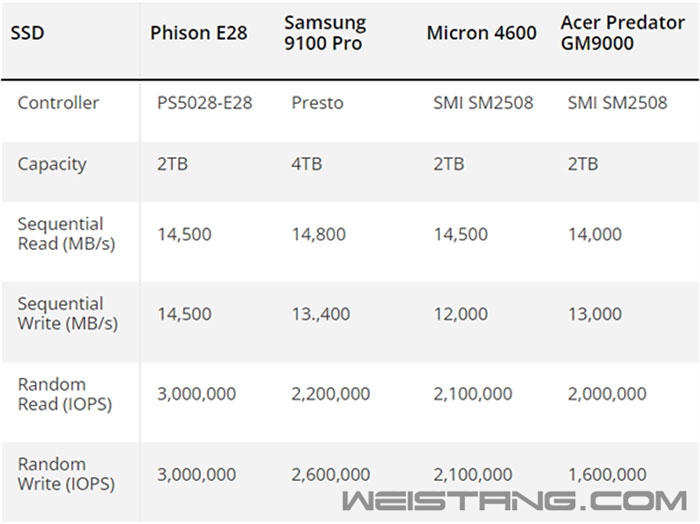Click the WEISTANG.COM watermark
This screenshot has width=700, height=524.
[514, 500]
